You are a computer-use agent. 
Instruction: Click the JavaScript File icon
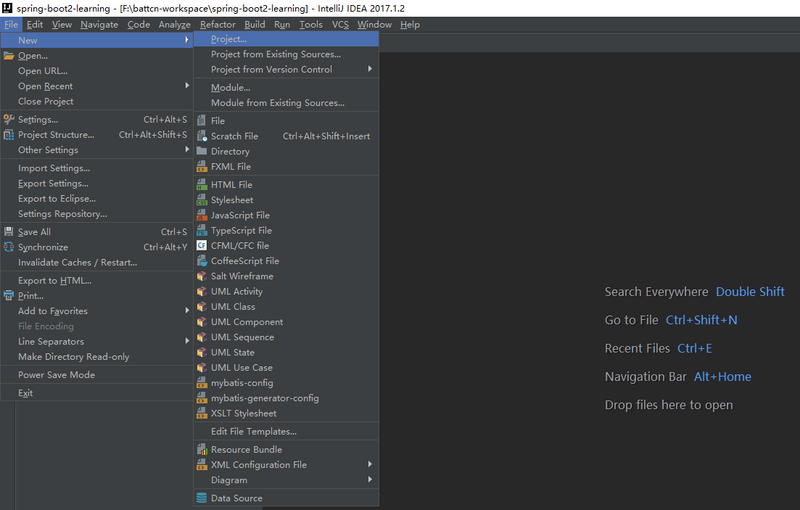coord(202,215)
